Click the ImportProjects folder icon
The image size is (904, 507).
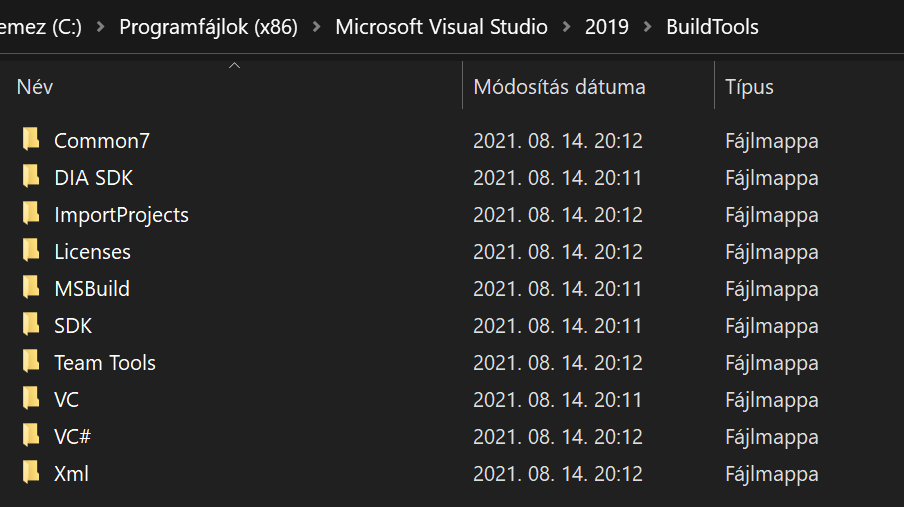coord(31,213)
